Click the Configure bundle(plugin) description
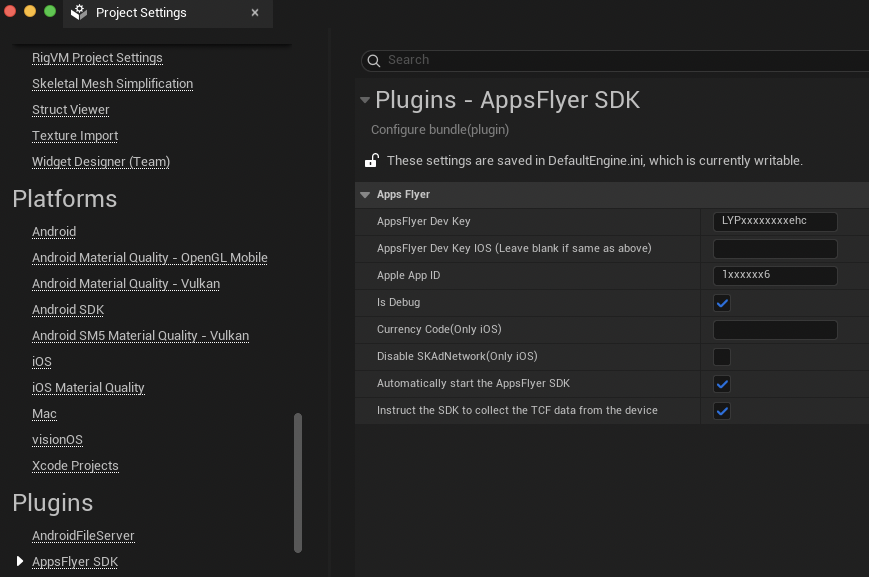 439,130
